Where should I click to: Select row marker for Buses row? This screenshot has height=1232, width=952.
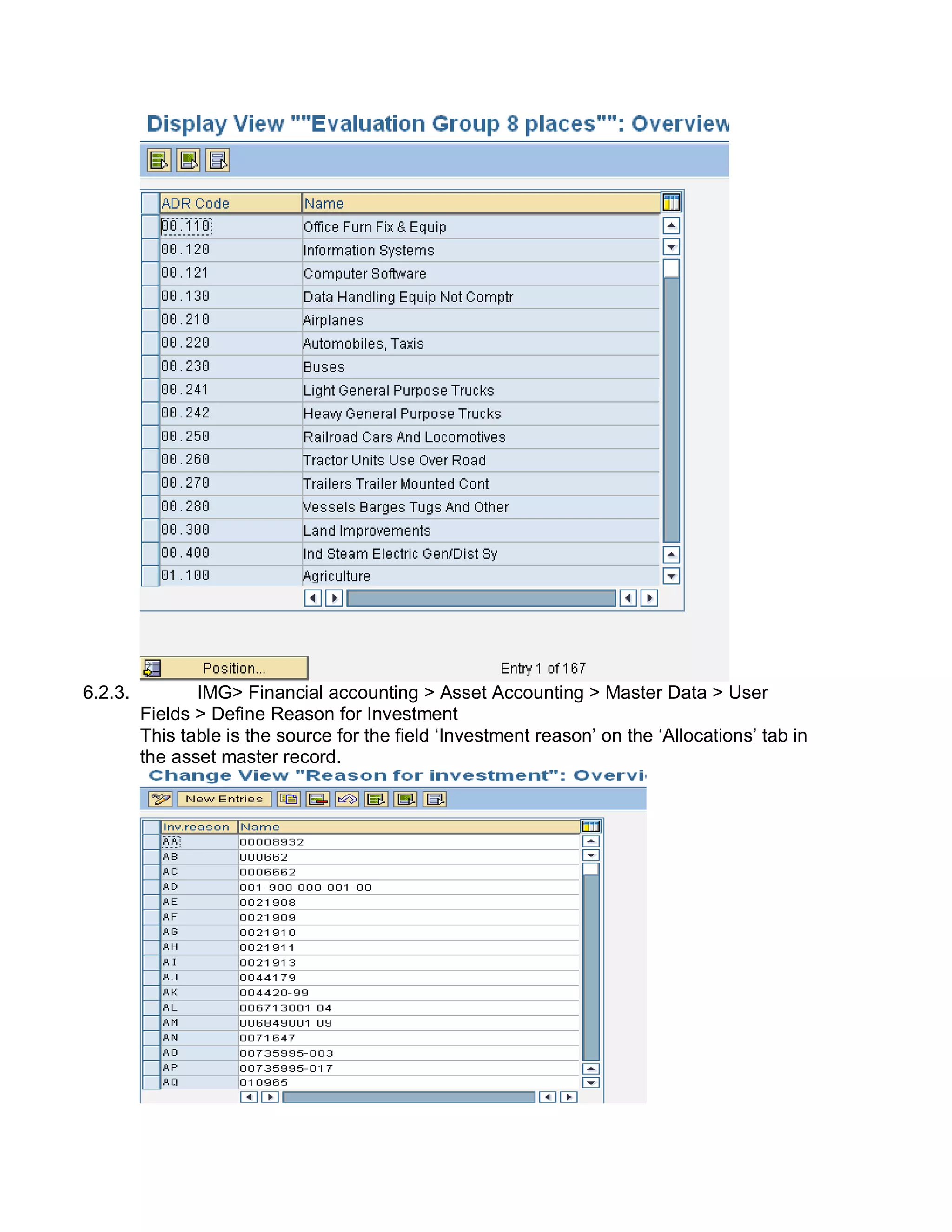150,367
